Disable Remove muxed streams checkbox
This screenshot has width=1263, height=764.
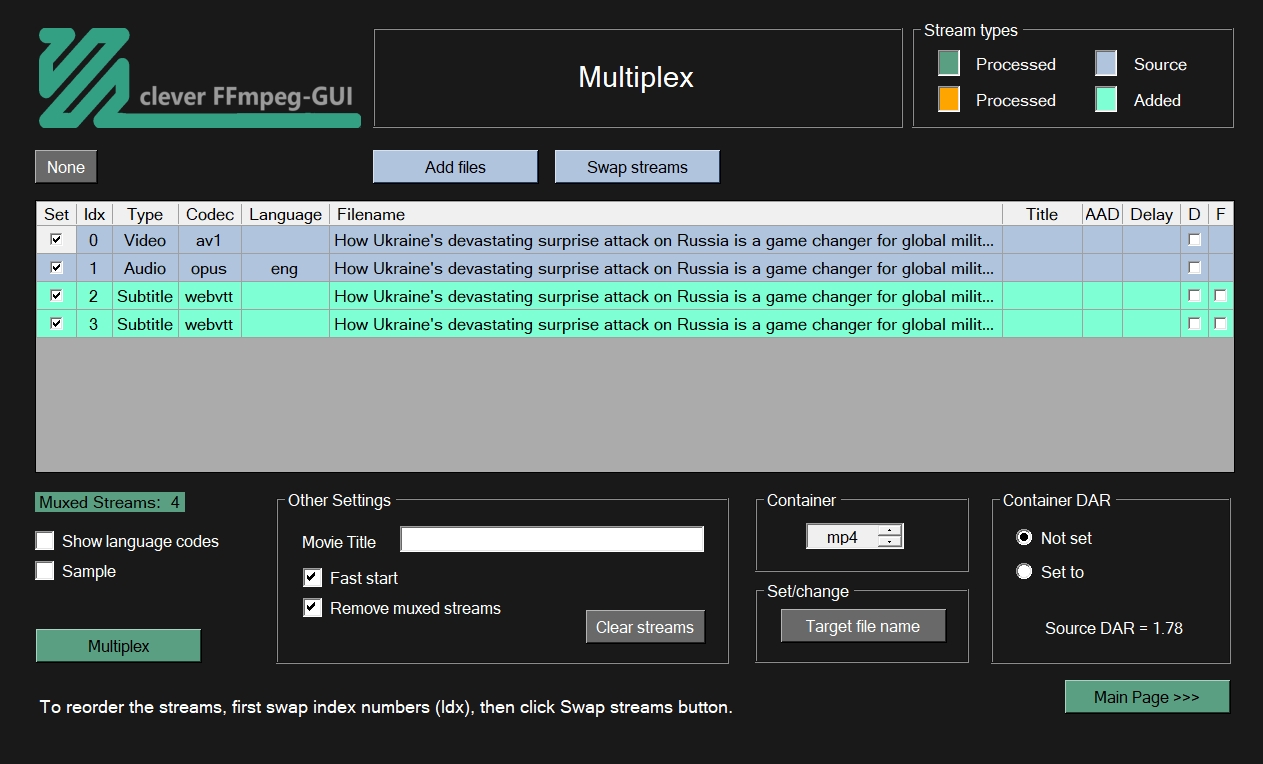(x=313, y=608)
